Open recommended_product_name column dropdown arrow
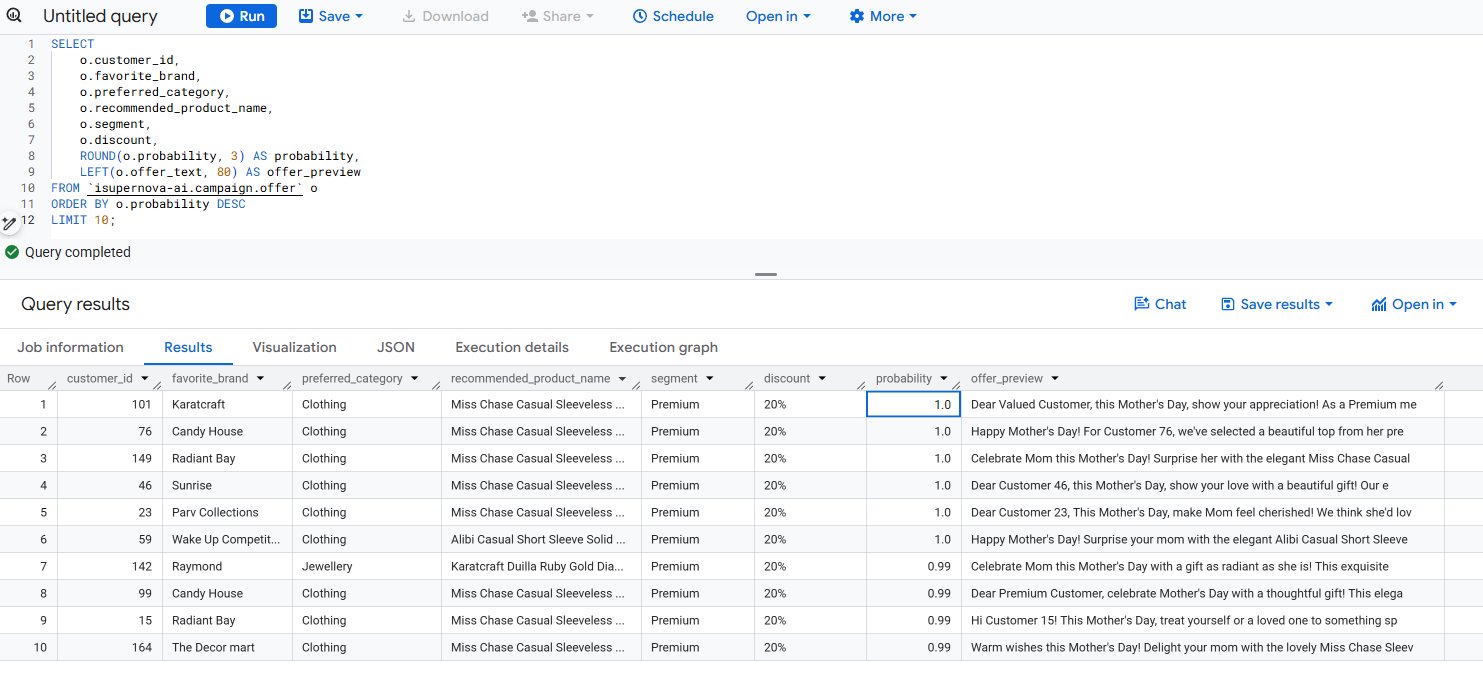The image size is (1483, 676). coord(622,379)
